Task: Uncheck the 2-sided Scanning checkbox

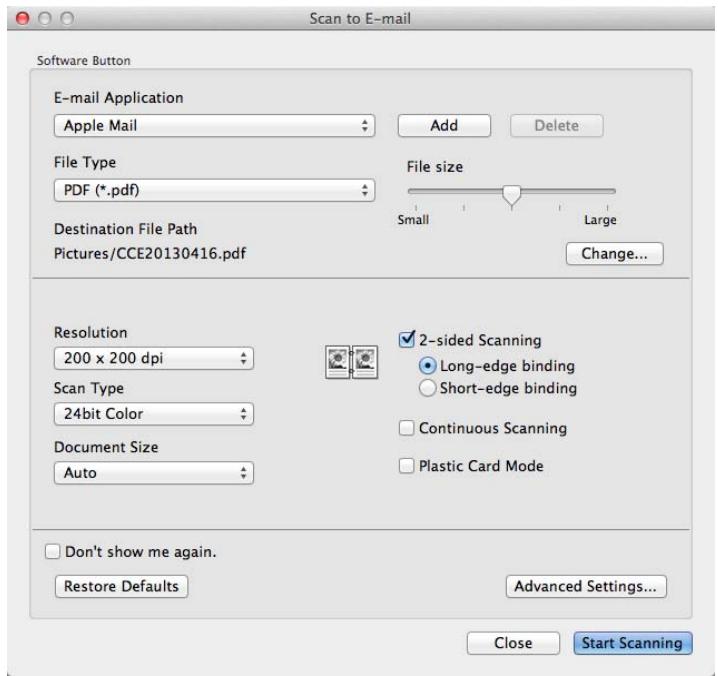Action: (407, 339)
